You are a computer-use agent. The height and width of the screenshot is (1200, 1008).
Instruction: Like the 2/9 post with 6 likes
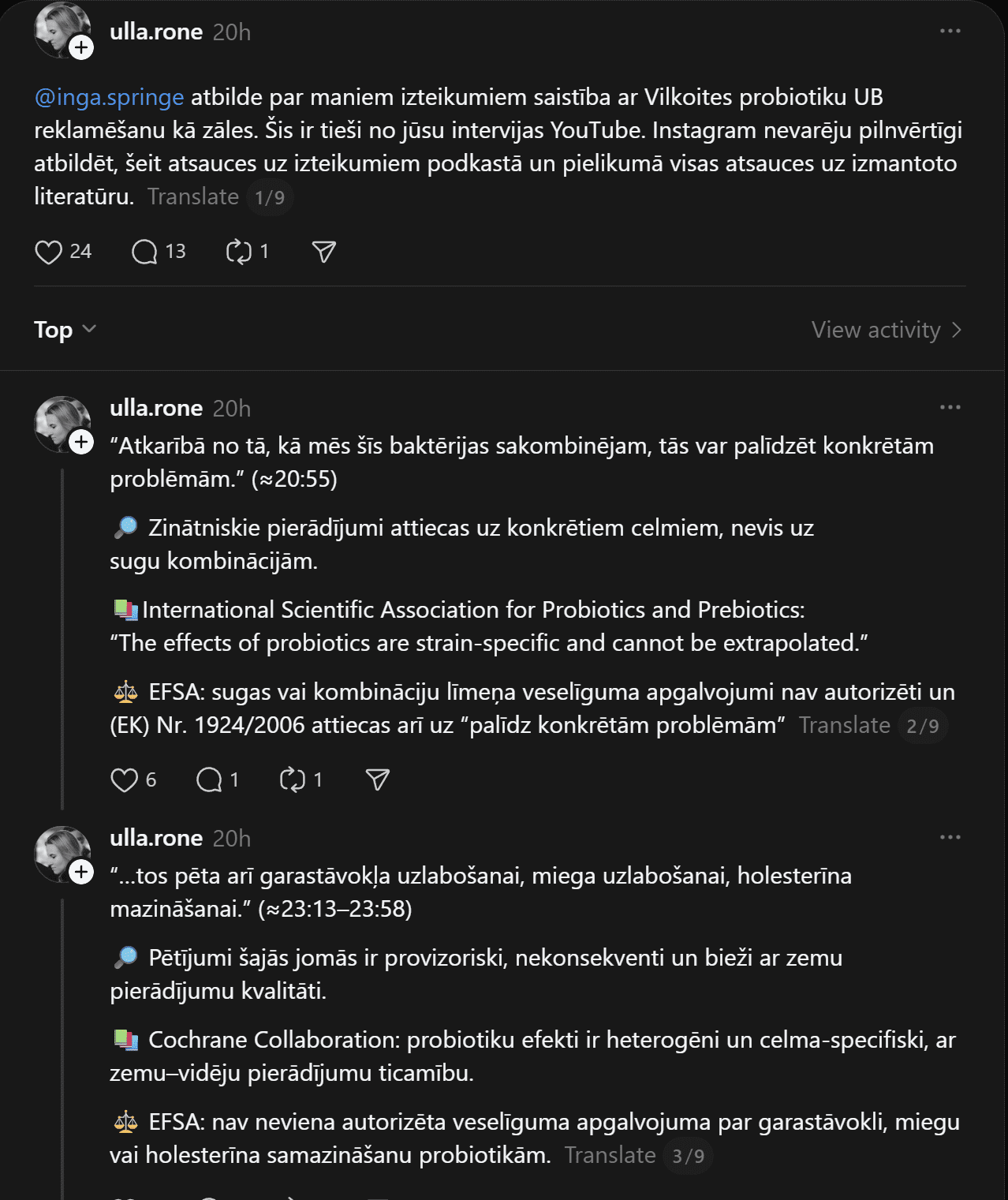[x=124, y=780]
